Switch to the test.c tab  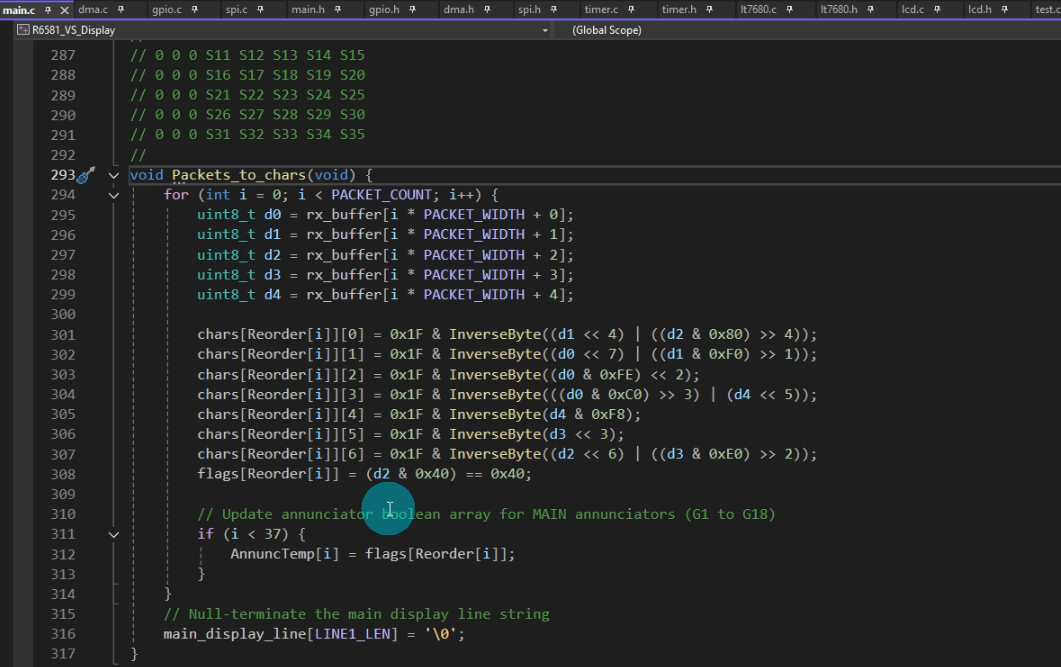click(1047, 9)
